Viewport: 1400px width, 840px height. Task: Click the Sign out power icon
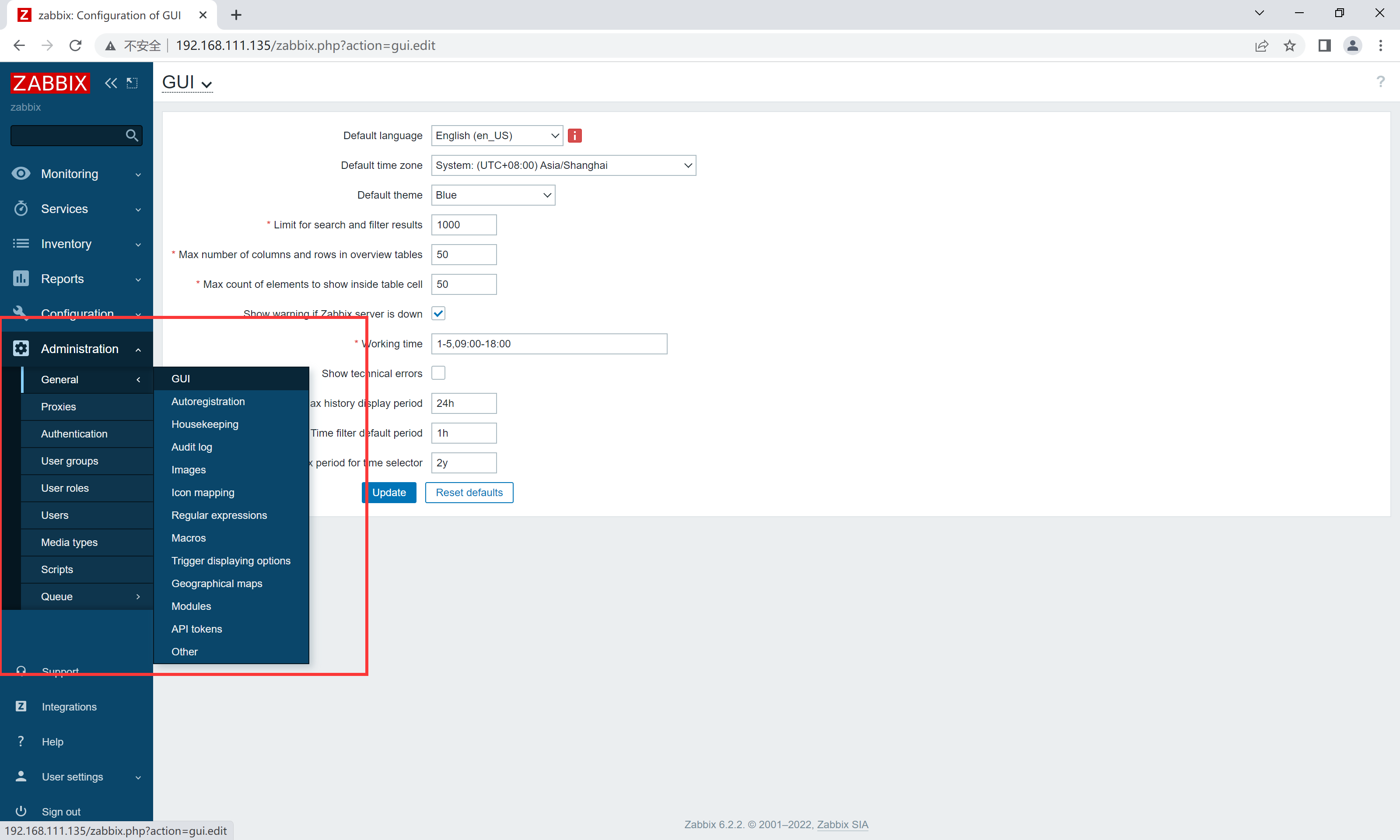21,811
